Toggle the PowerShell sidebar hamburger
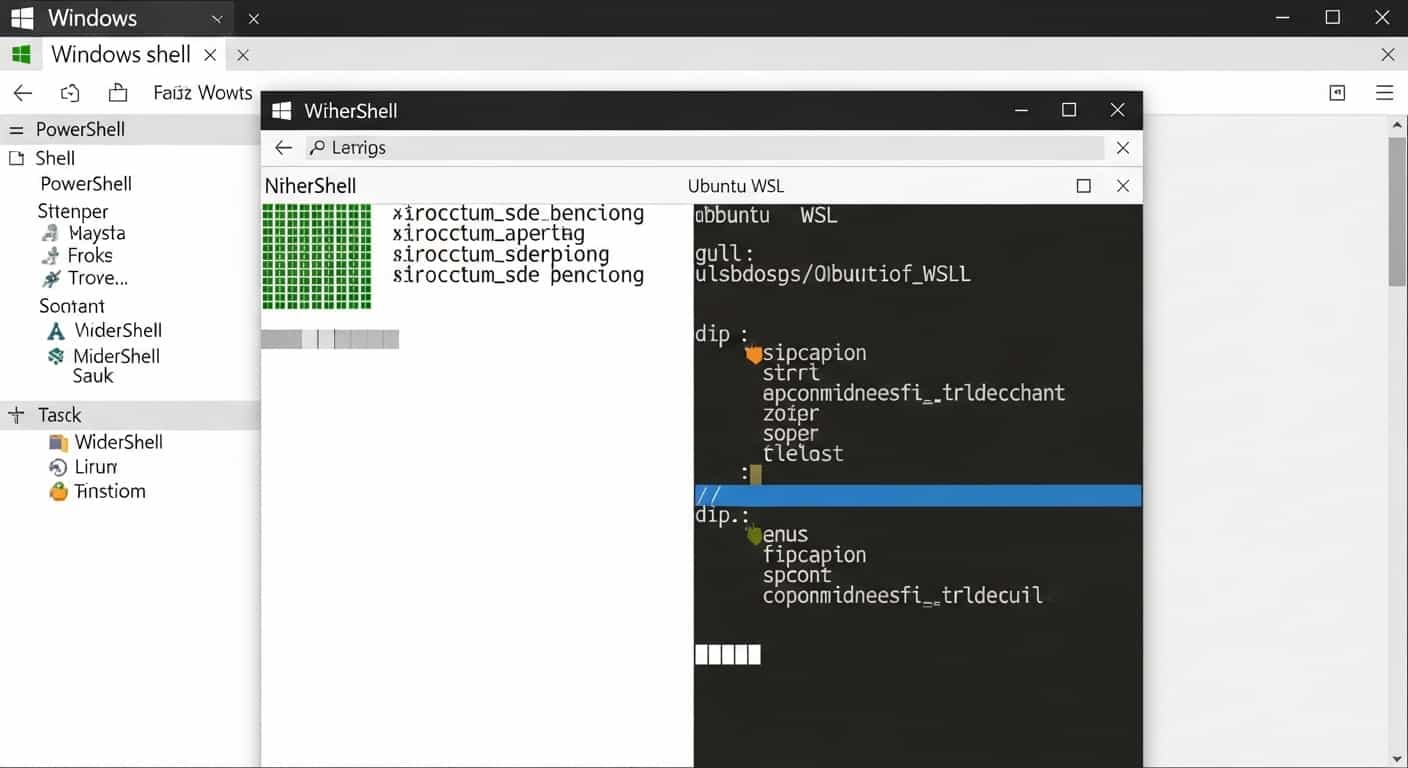This screenshot has width=1408, height=768. pos(17,129)
